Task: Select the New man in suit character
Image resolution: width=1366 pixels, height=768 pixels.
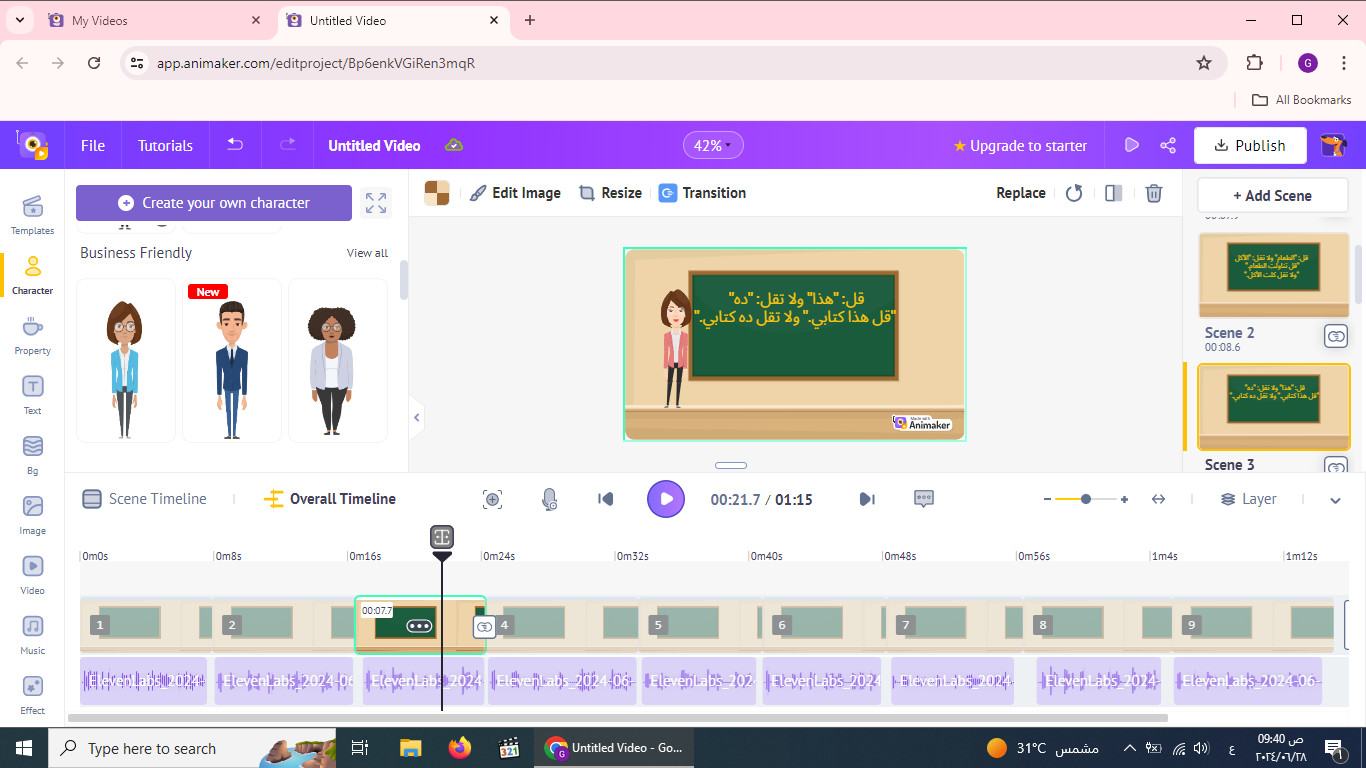Action: pos(232,360)
